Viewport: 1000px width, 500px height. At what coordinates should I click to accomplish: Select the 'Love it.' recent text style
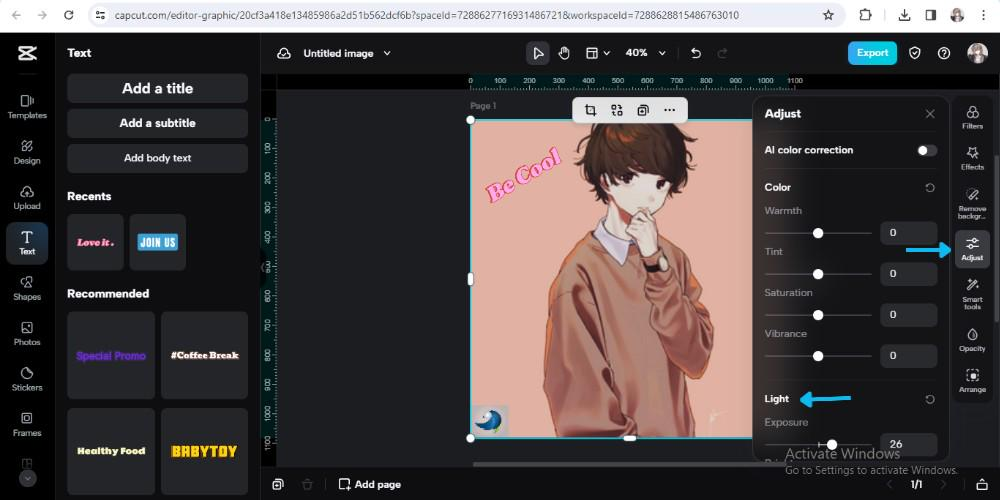pyautogui.click(x=96, y=242)
